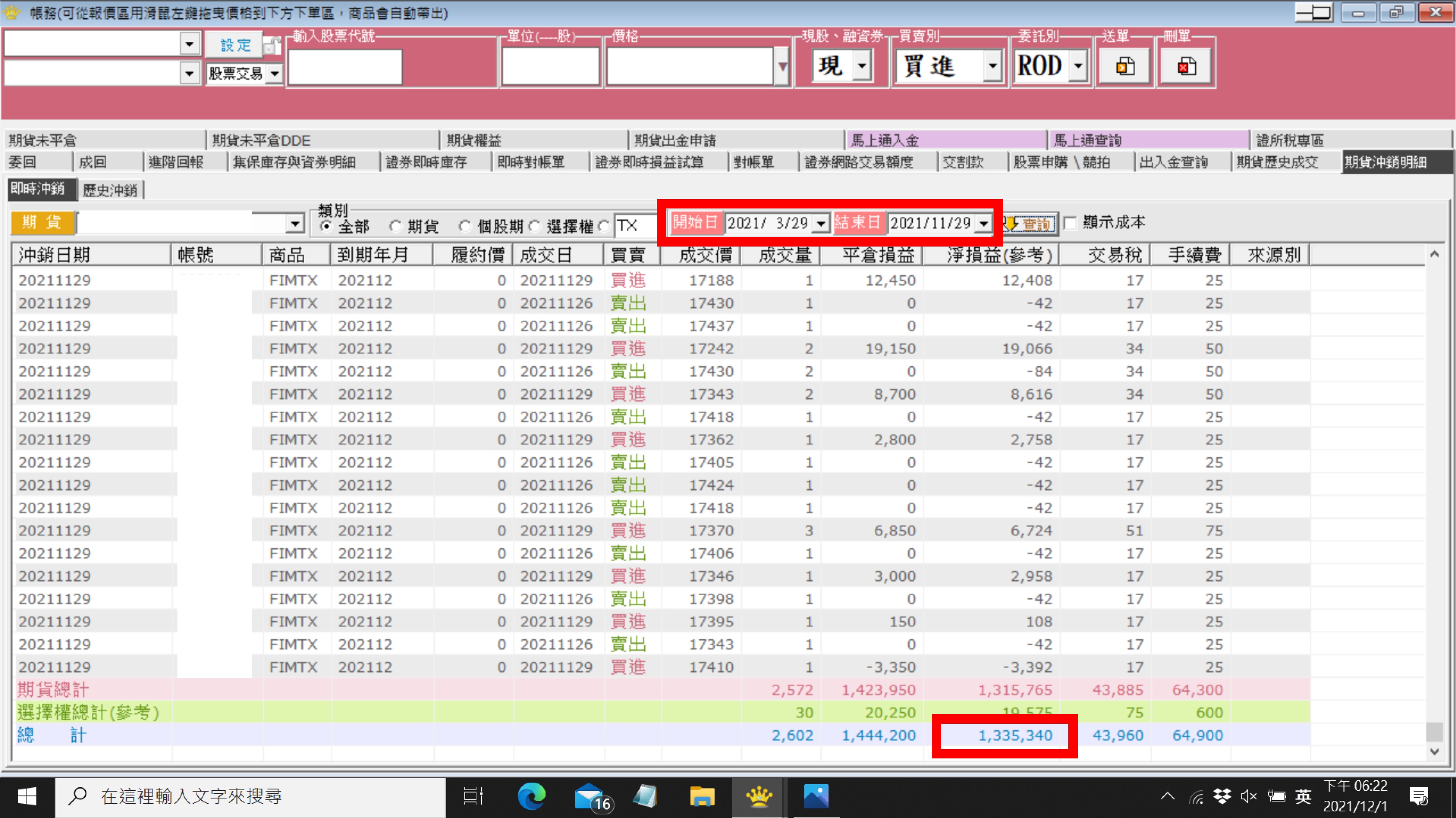Viewport: 1456px width, 818px height.
Task: Switch to the 歷史沖銷 tab
Action: (110, 190)
